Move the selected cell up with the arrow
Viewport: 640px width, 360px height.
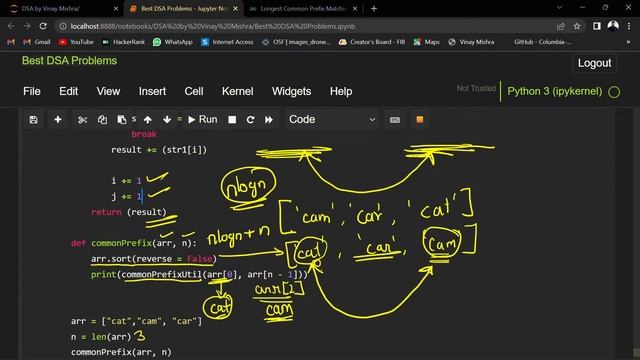tap(148, 120)
